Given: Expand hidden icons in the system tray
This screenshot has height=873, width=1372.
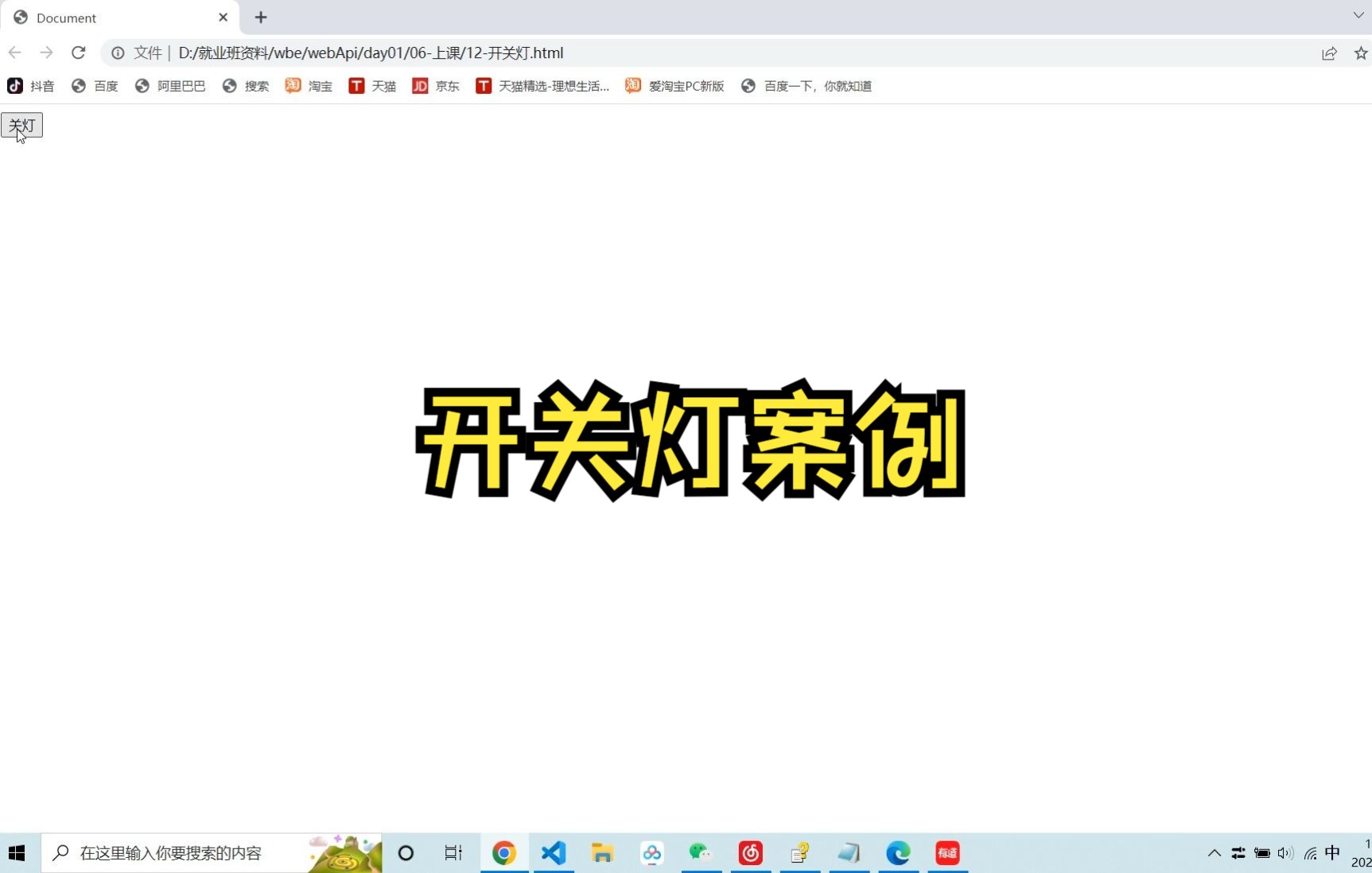Looking at the screenshot, I should click(1213, 852).
